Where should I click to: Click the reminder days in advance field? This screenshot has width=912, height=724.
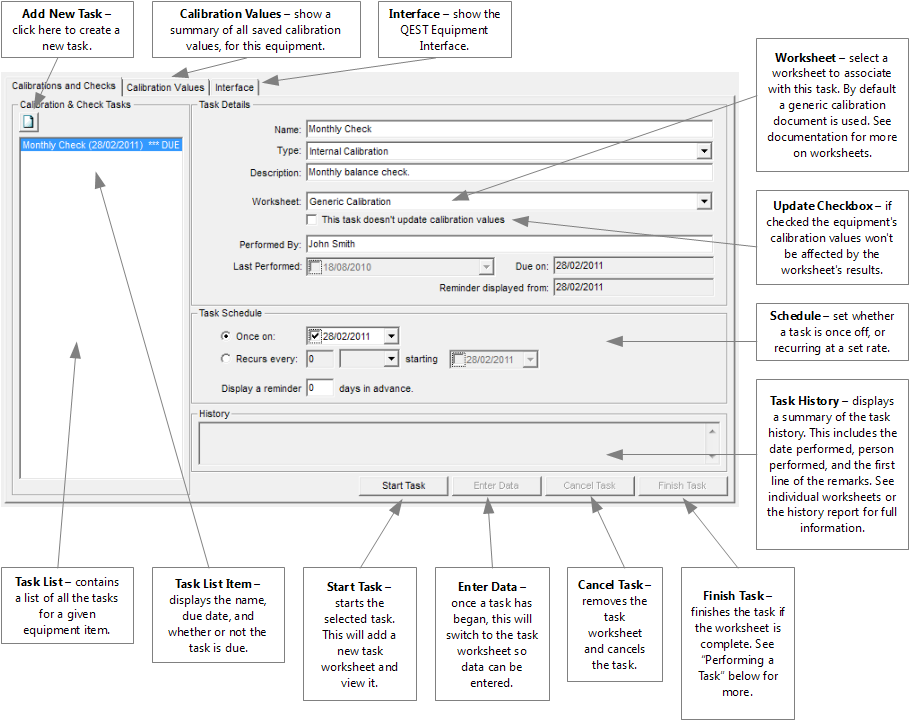(319, 388)
